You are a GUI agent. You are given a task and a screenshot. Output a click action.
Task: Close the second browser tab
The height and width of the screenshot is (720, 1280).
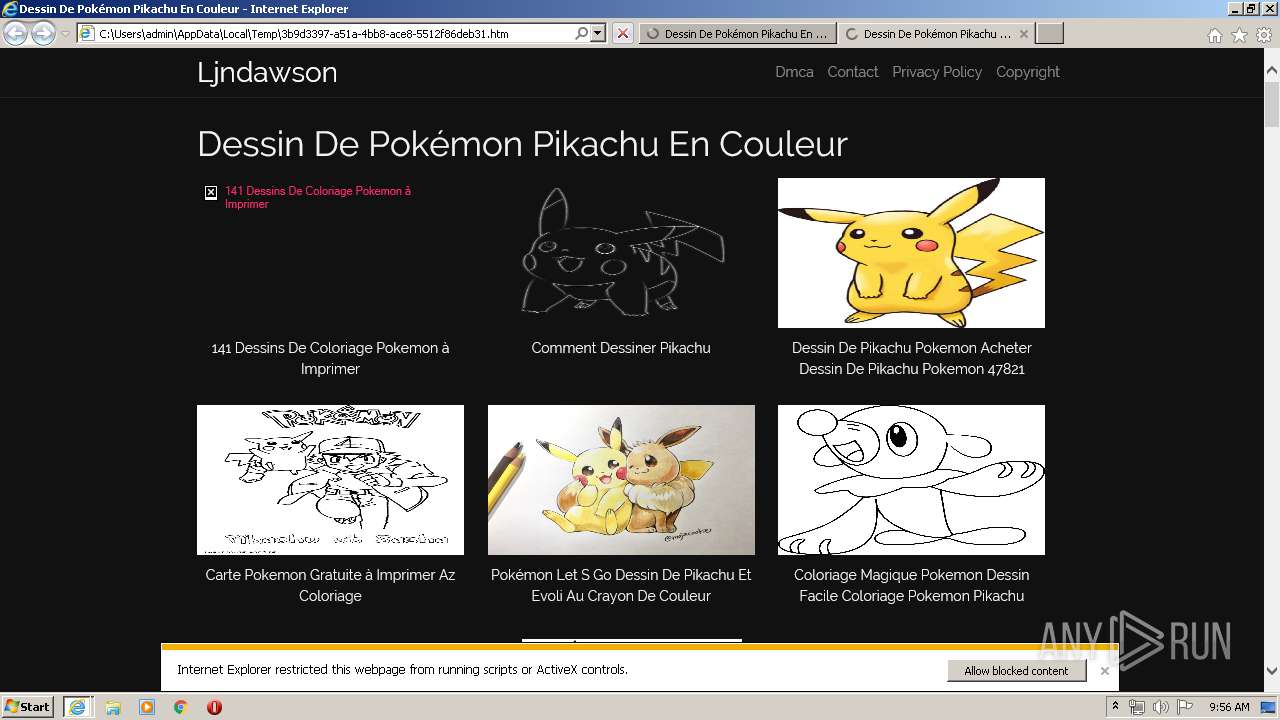[x=1023, y=33]
